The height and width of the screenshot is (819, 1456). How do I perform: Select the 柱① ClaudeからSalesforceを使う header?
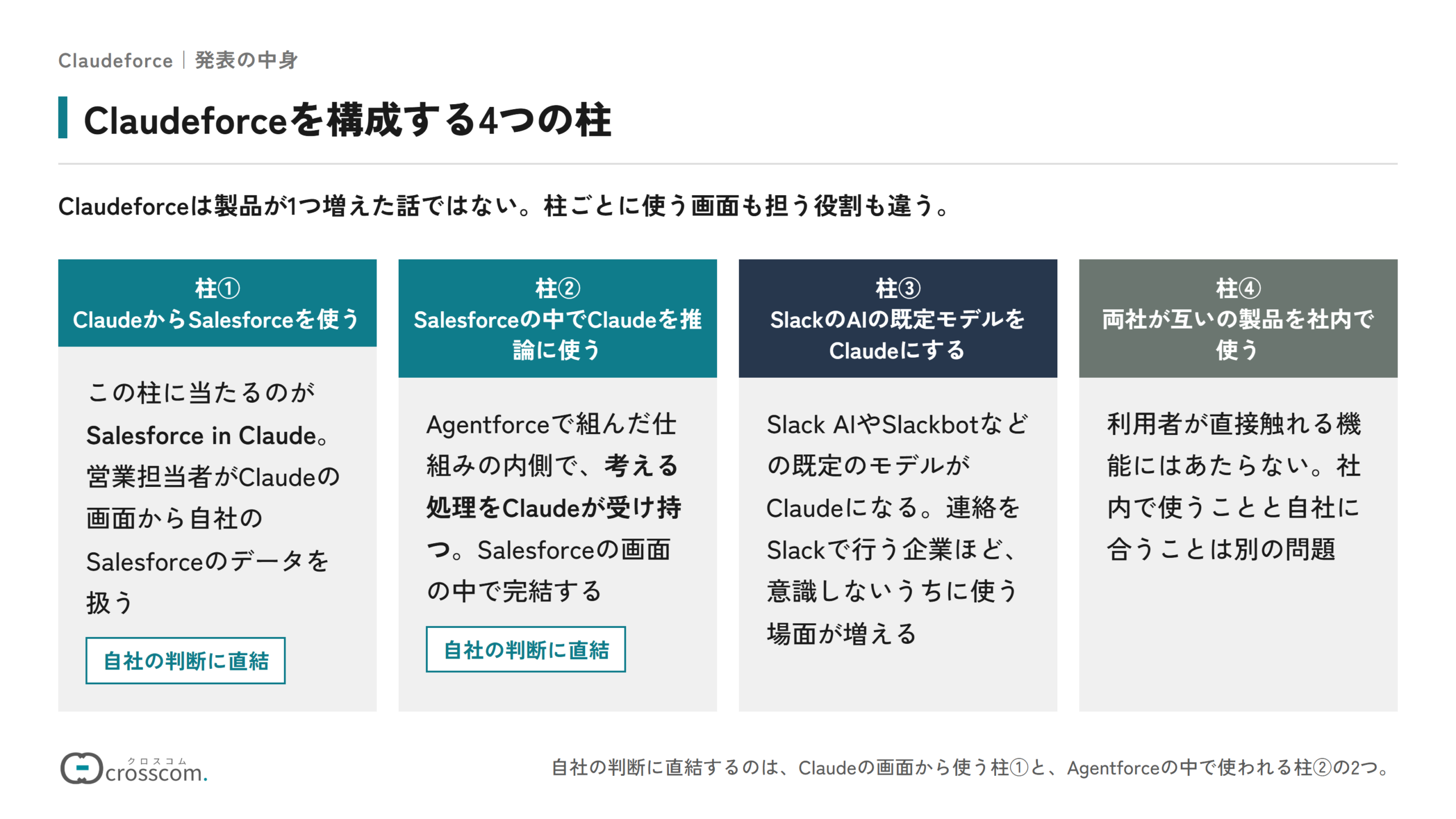click(217, 303)
